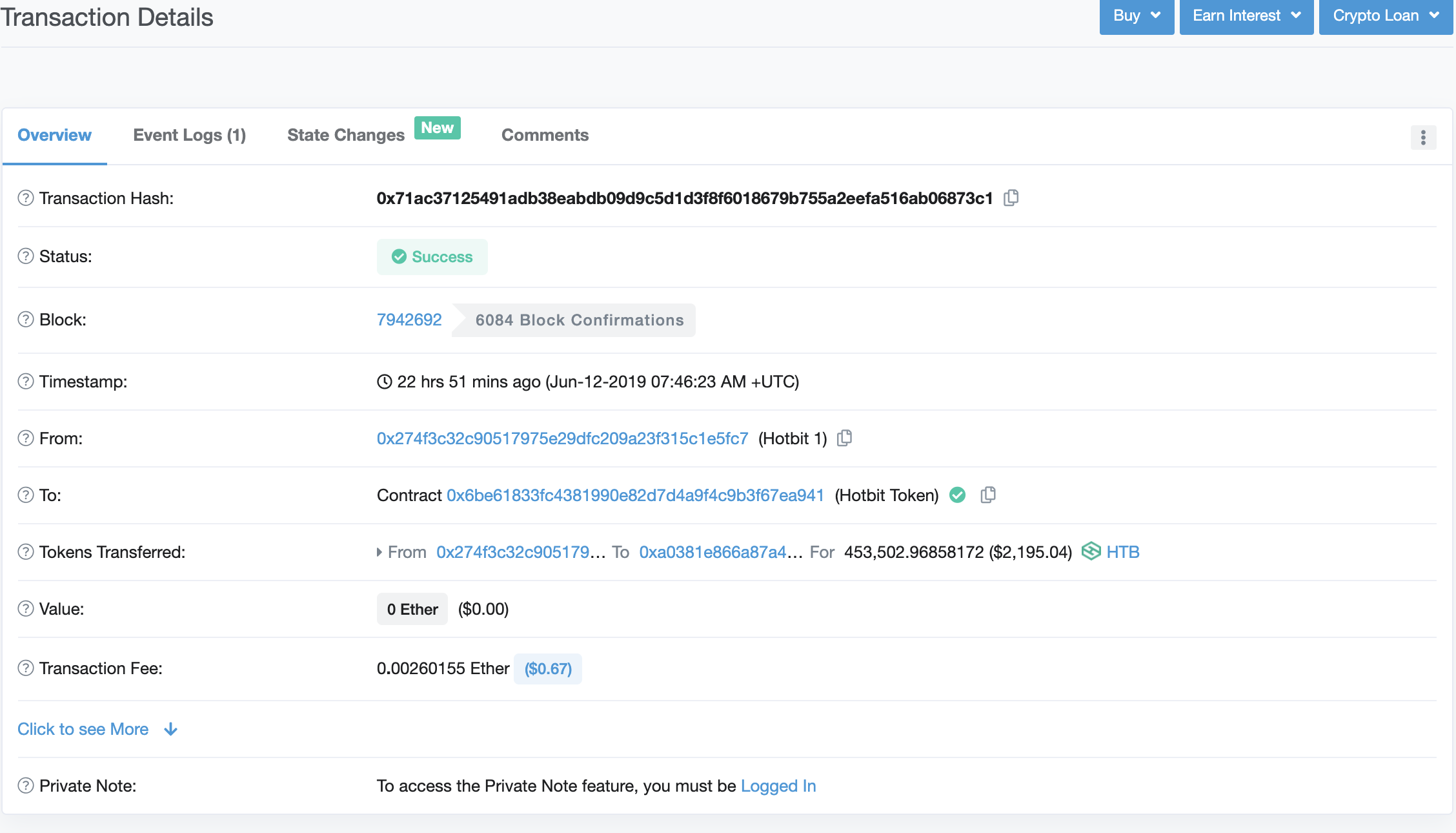This screenshot has height=833, width=1456.
Task: Open the Buy dropdown
Action: [1137, 15]
